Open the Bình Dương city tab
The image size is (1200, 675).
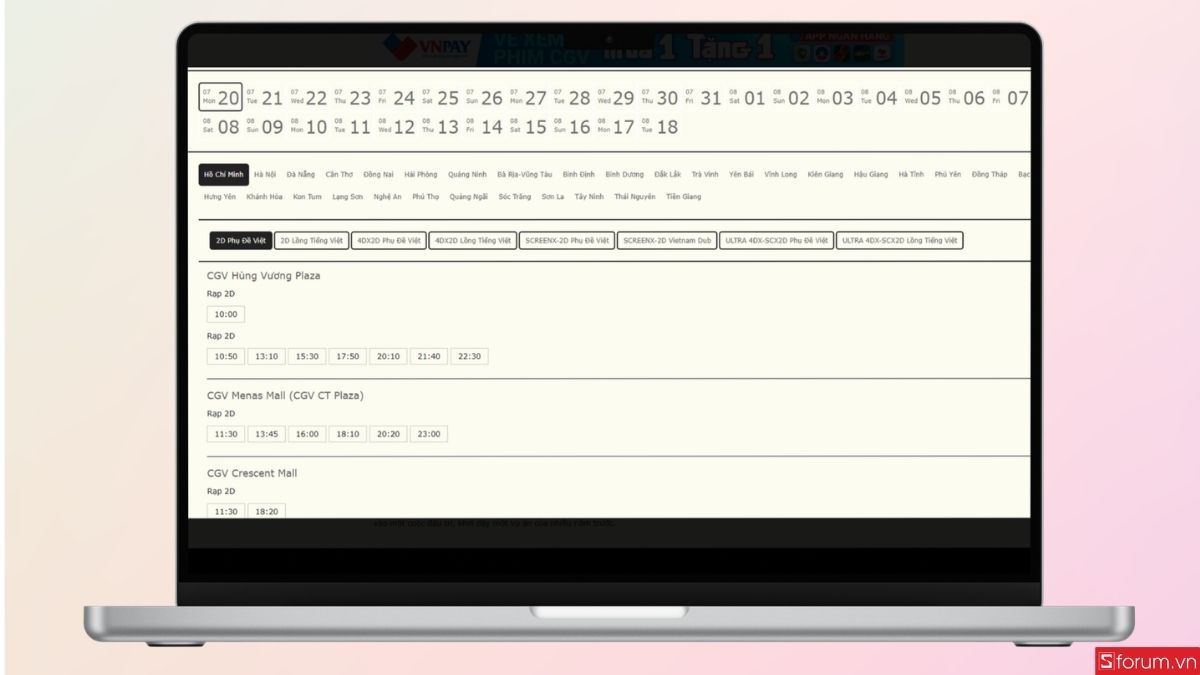coord(625,174)
